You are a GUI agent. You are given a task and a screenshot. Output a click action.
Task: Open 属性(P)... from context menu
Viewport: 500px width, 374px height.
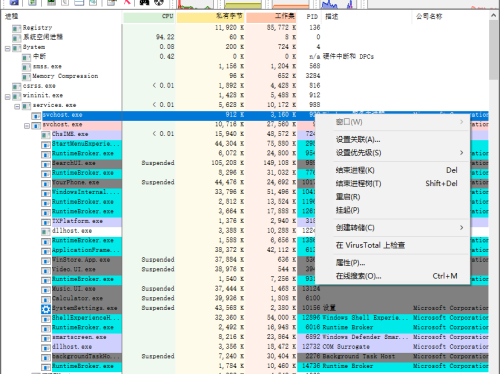pos(392,263)
